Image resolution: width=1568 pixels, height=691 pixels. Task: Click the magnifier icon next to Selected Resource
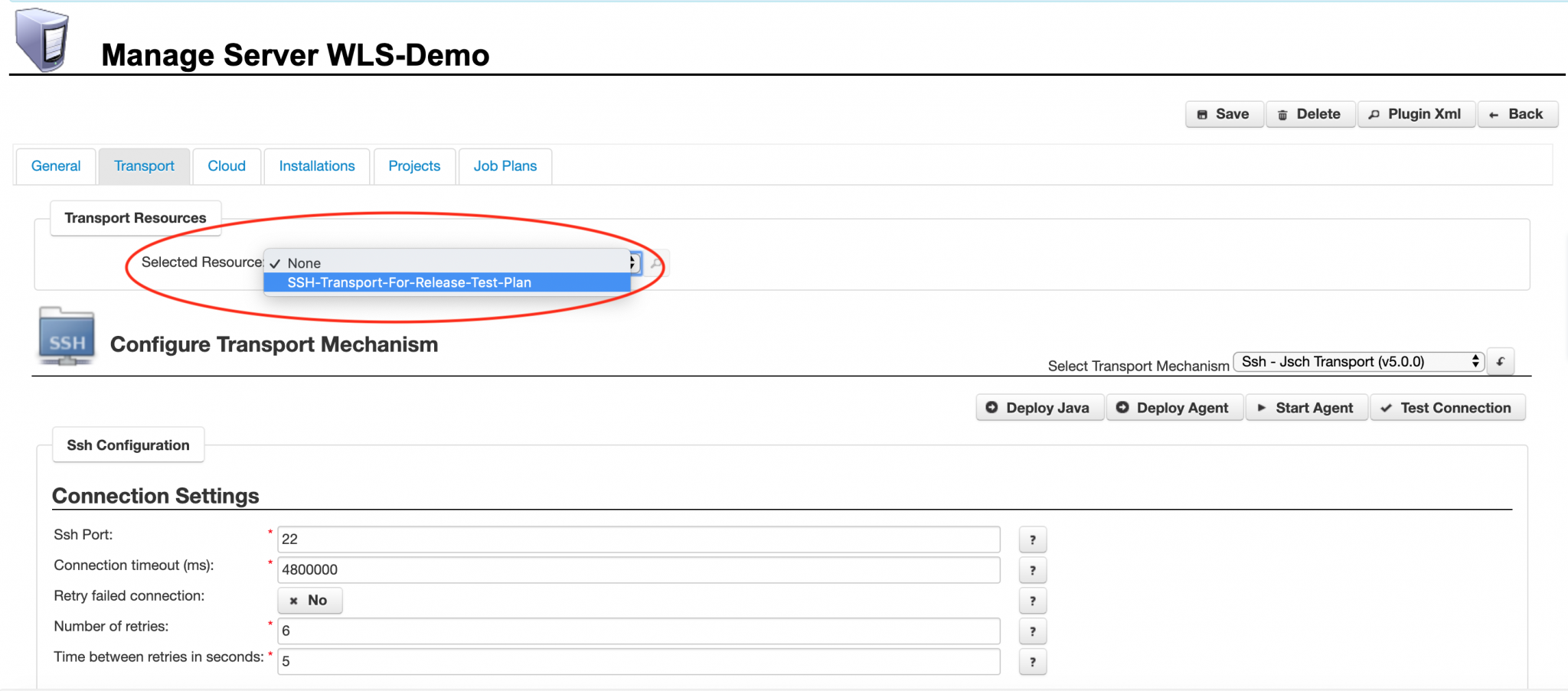[656, 263]
